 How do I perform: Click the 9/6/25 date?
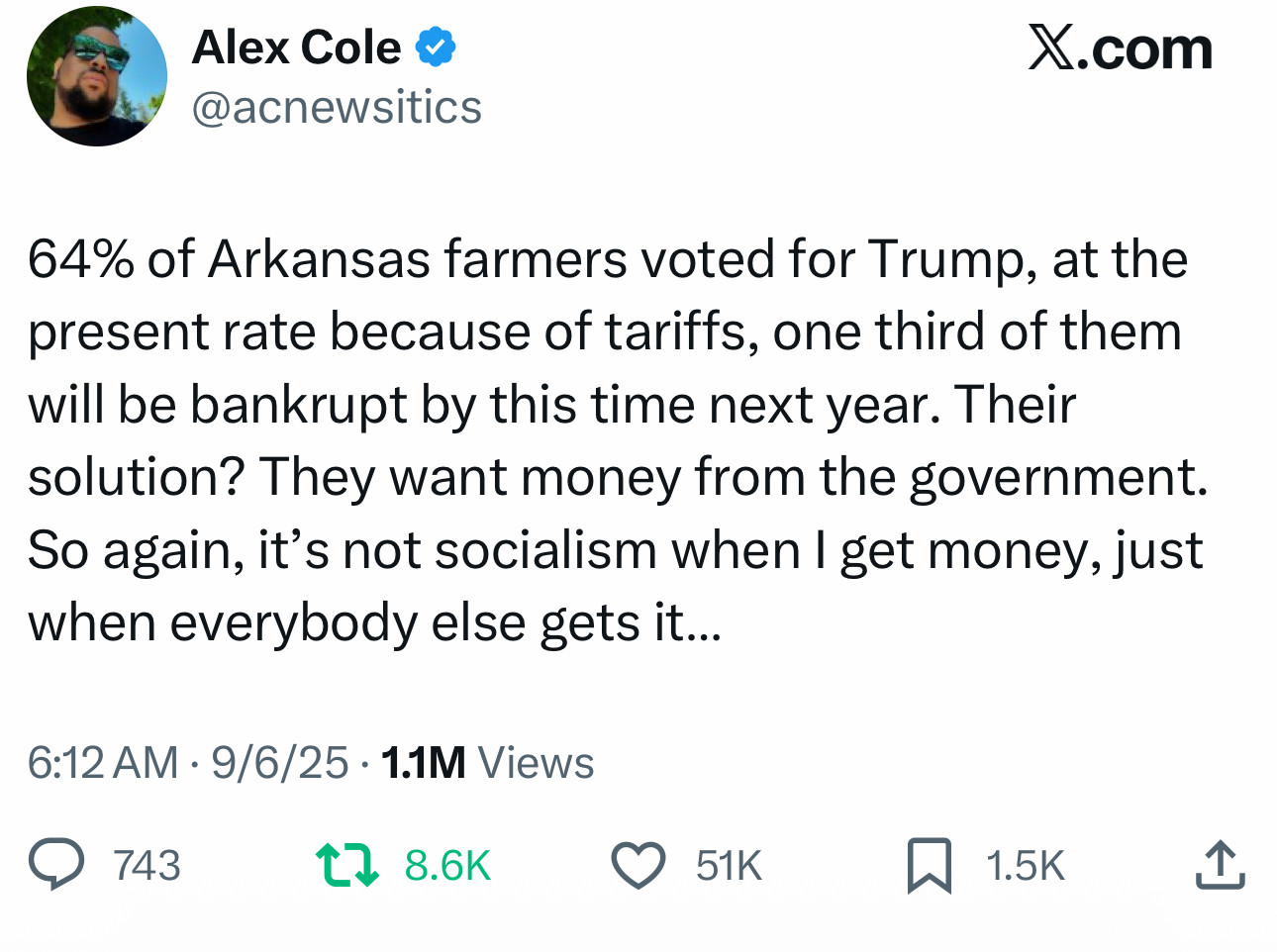coord(280,763)
